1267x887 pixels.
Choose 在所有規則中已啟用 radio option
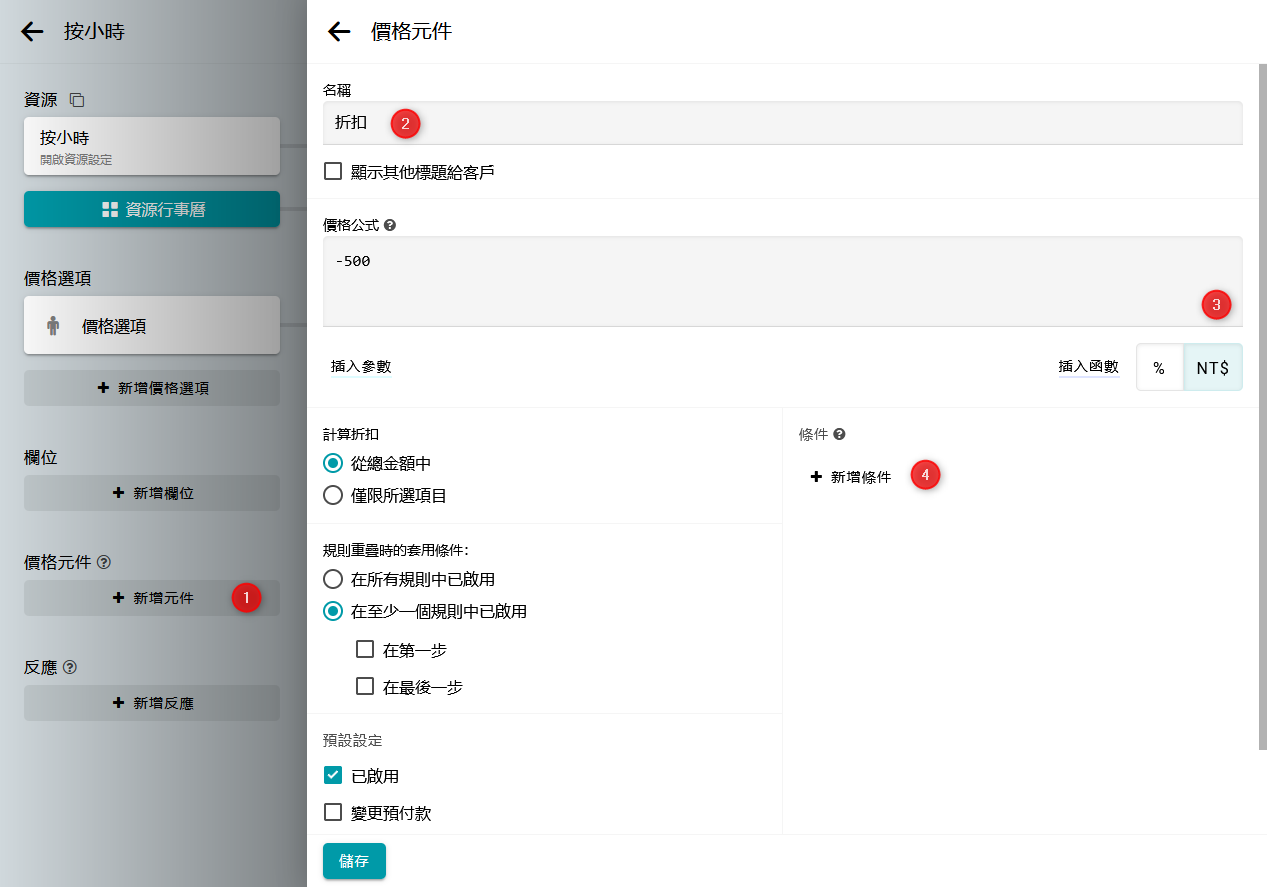click(334, 579)
